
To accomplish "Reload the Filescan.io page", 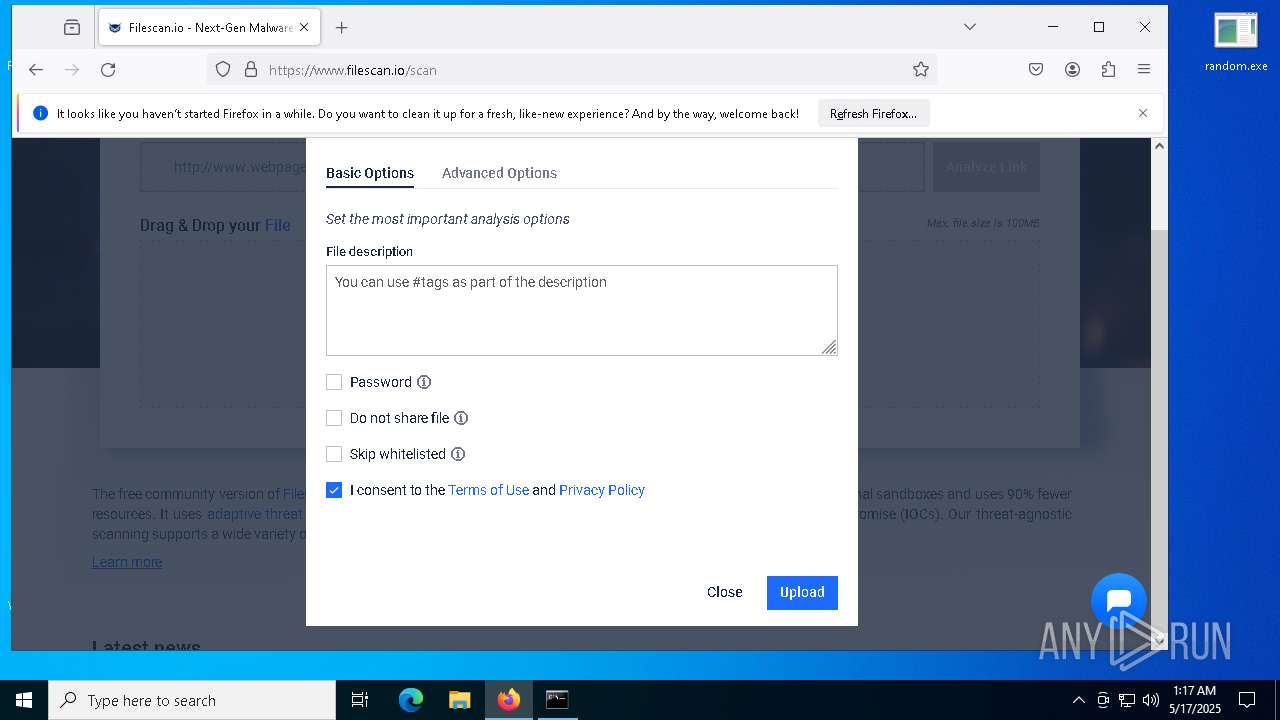I will coord(108,70).
